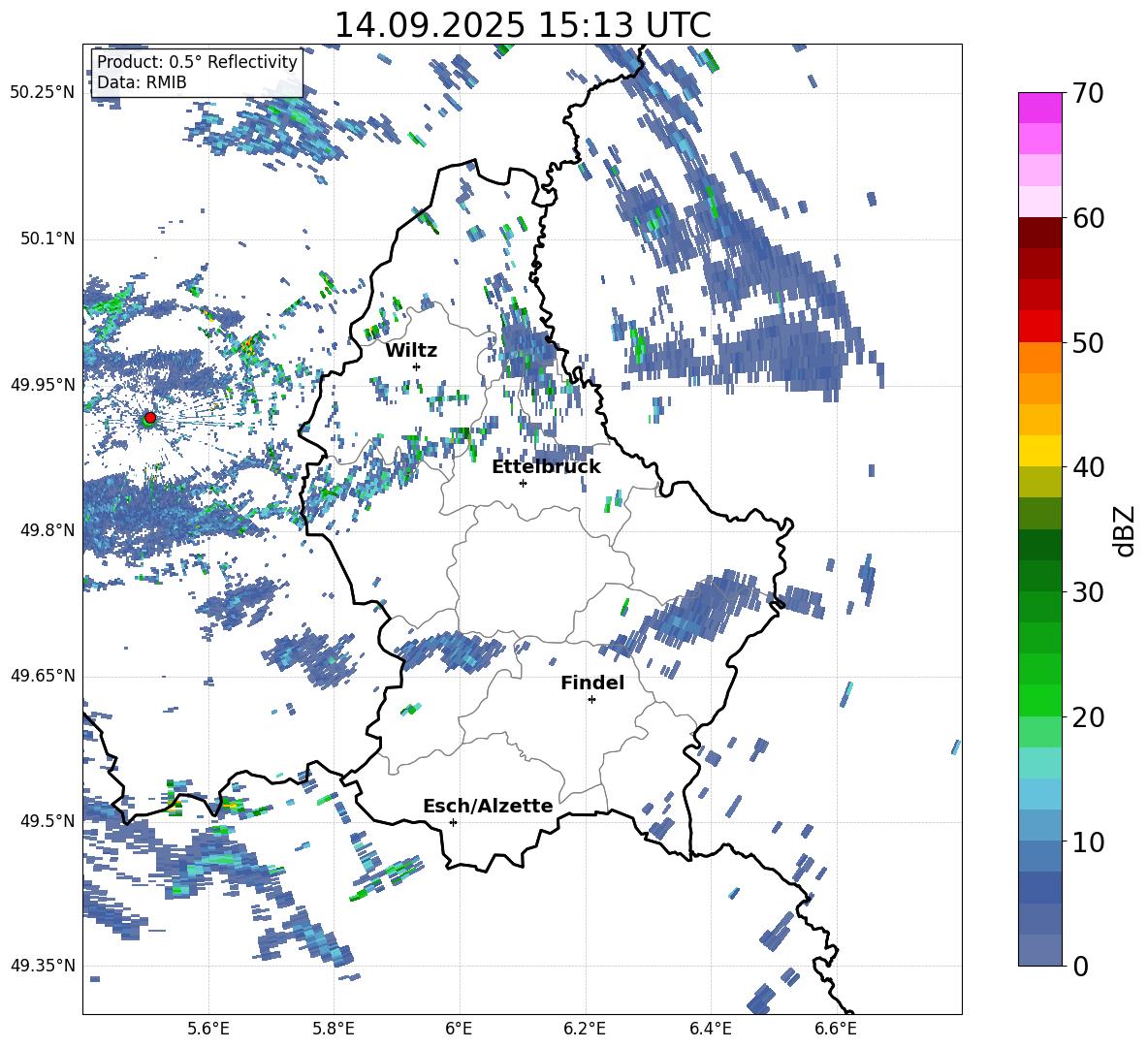Click the Findel station label

[592, 683]
